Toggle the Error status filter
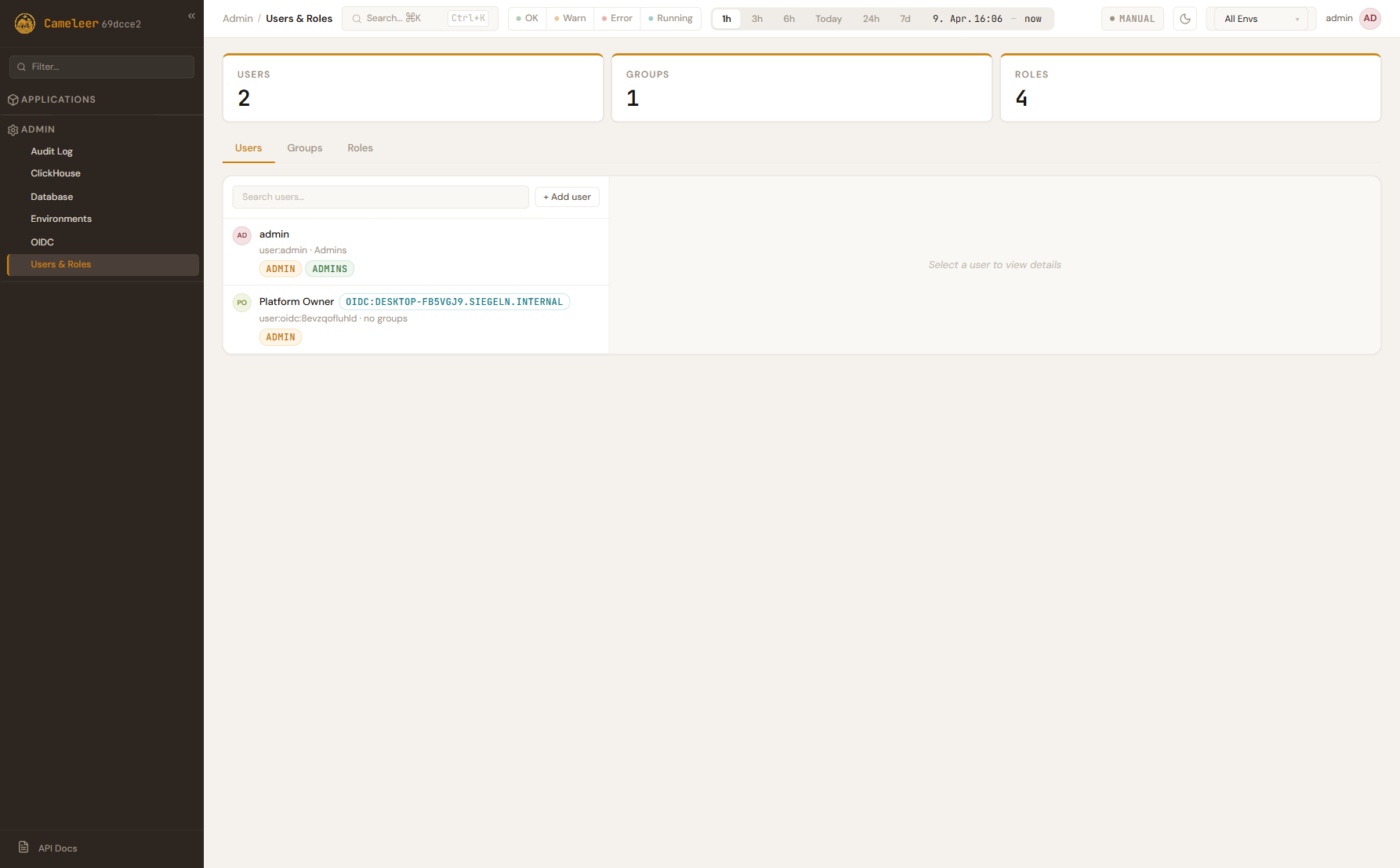 click(617, 19)
